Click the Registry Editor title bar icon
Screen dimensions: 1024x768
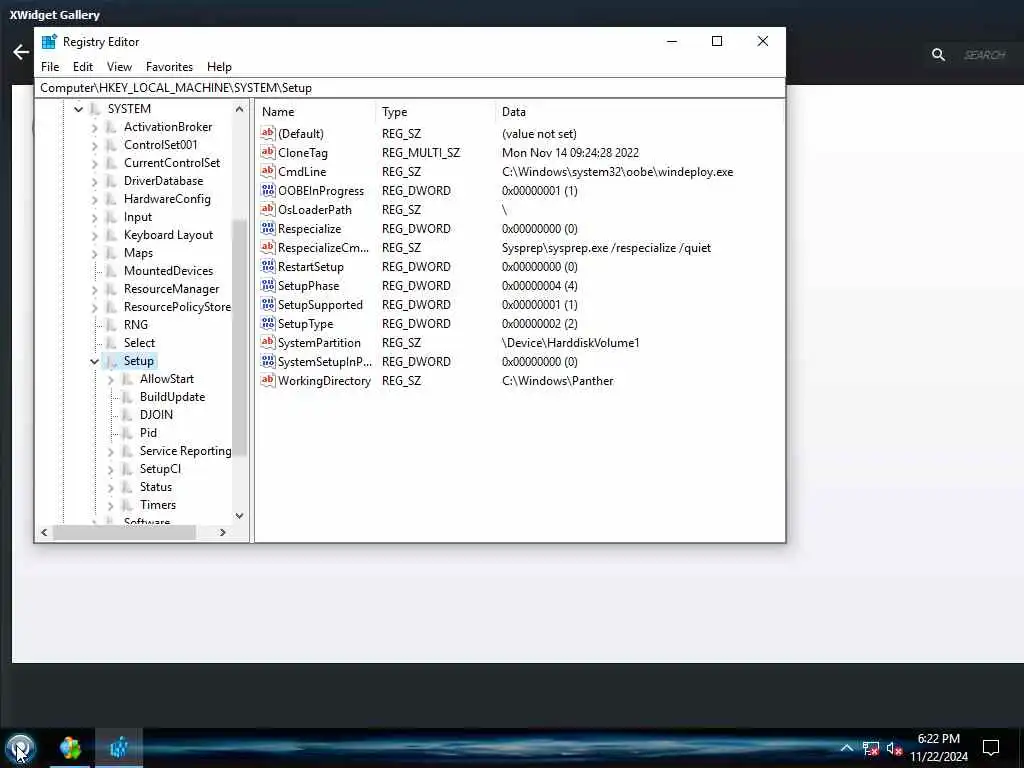49,41
